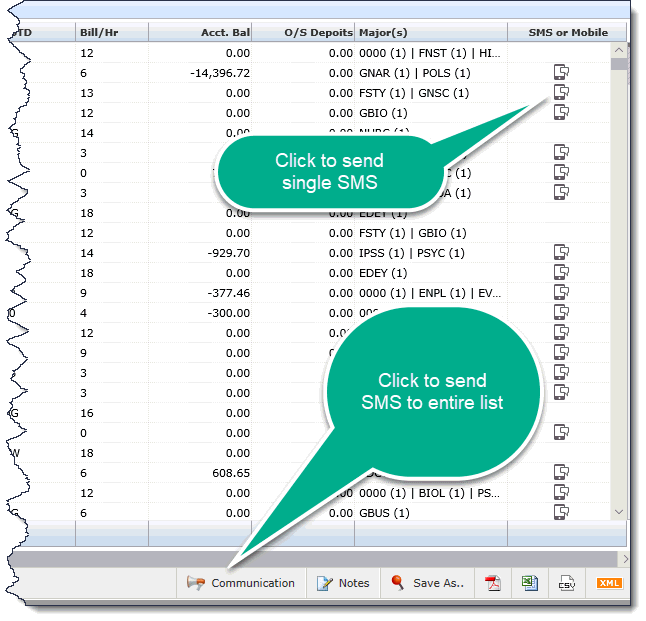Click SMS icon for FSTY | GNSC row

(x=561, y=93)
